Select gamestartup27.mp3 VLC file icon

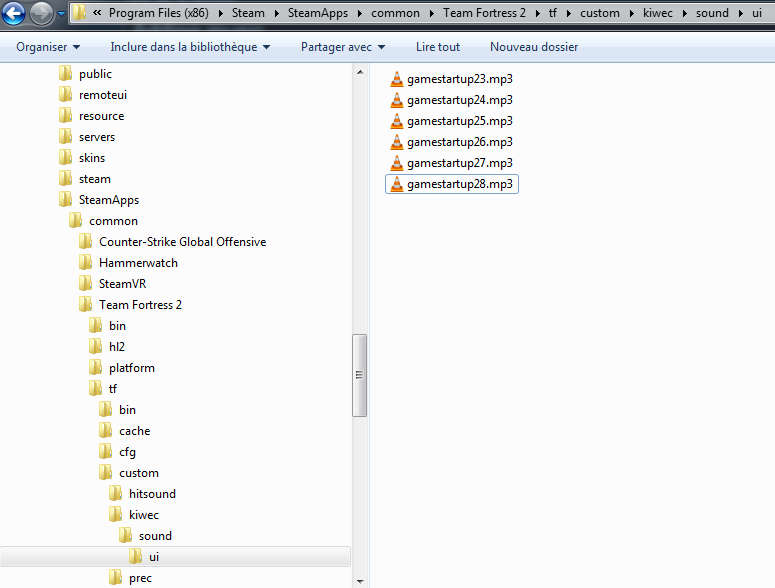point(396,163)
